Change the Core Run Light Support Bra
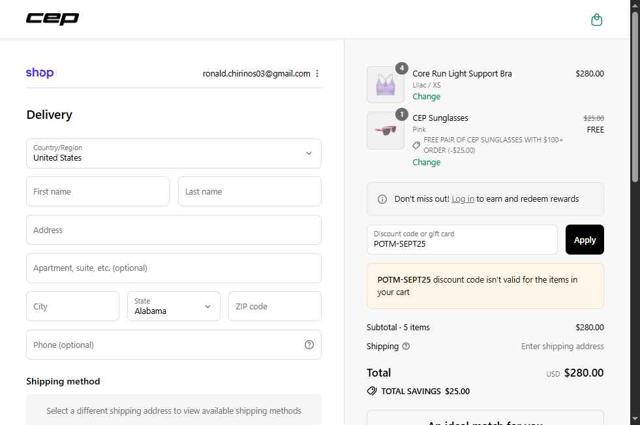The image size is (640, 425). (426, 97)
